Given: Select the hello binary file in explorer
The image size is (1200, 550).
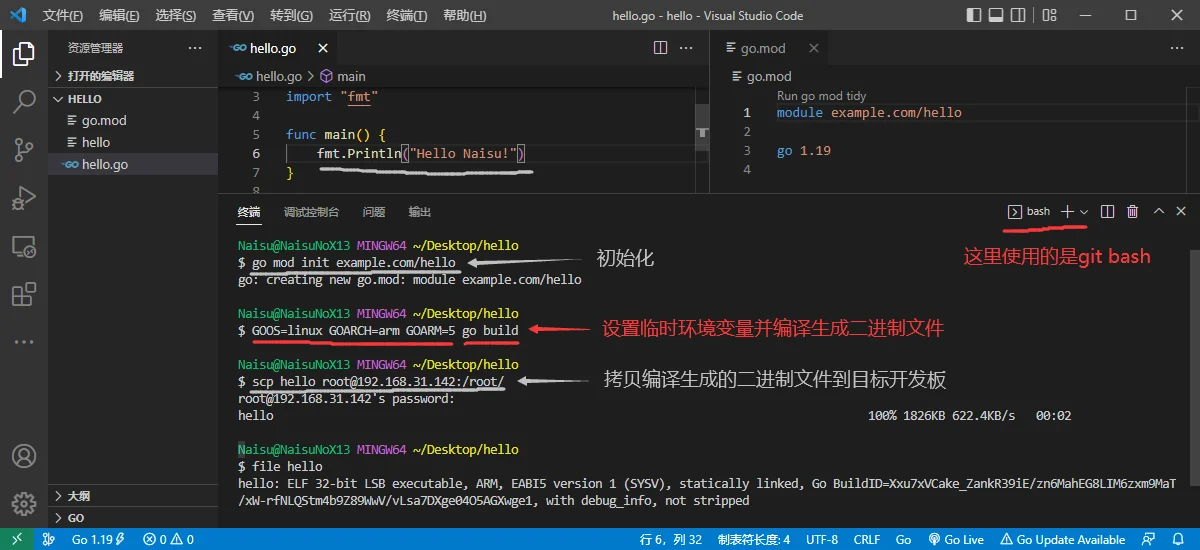Looking at the screenshot, I should 133,142.
